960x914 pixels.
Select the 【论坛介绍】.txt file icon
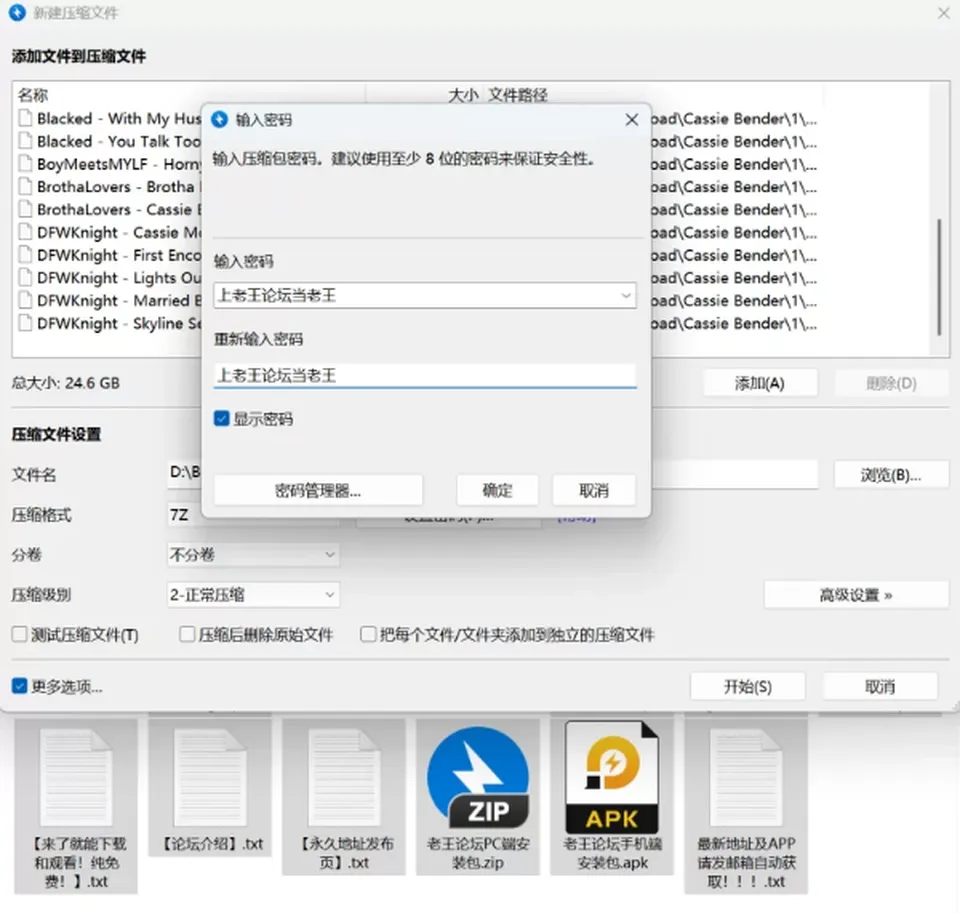pos(210,778)
